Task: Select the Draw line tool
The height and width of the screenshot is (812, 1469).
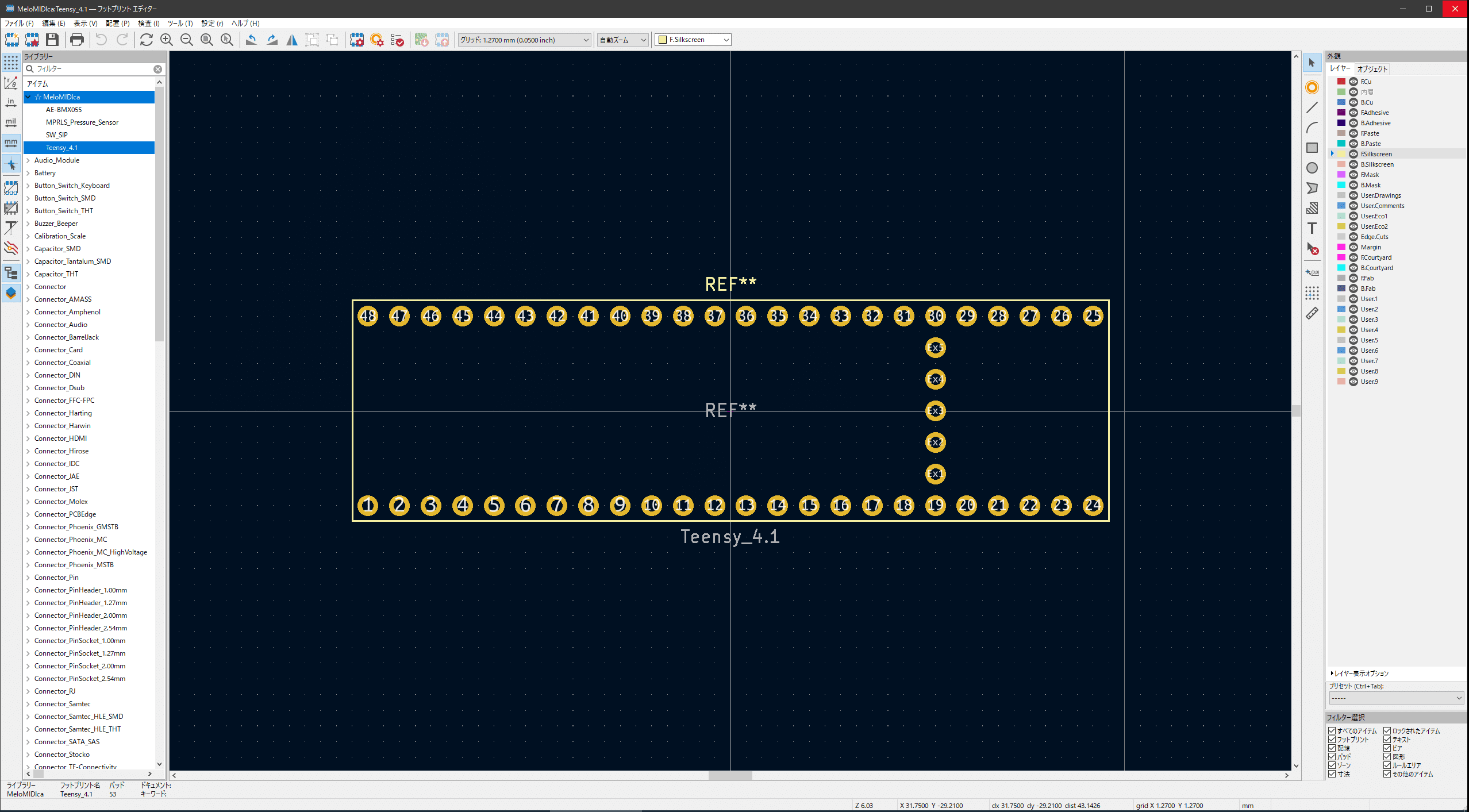Action: pyautogui.click(x=1312, y=107)
